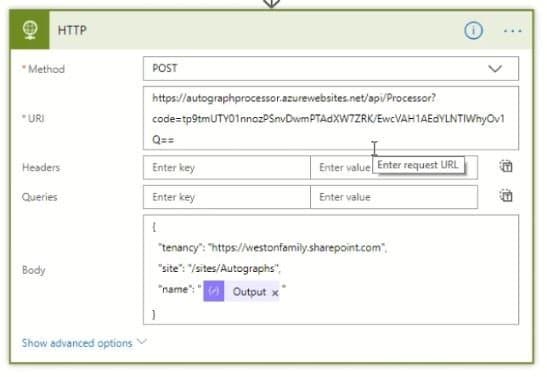This screenshot has height=377, width=547.
Task: Remove the Output token from Body
Action: 275,293
